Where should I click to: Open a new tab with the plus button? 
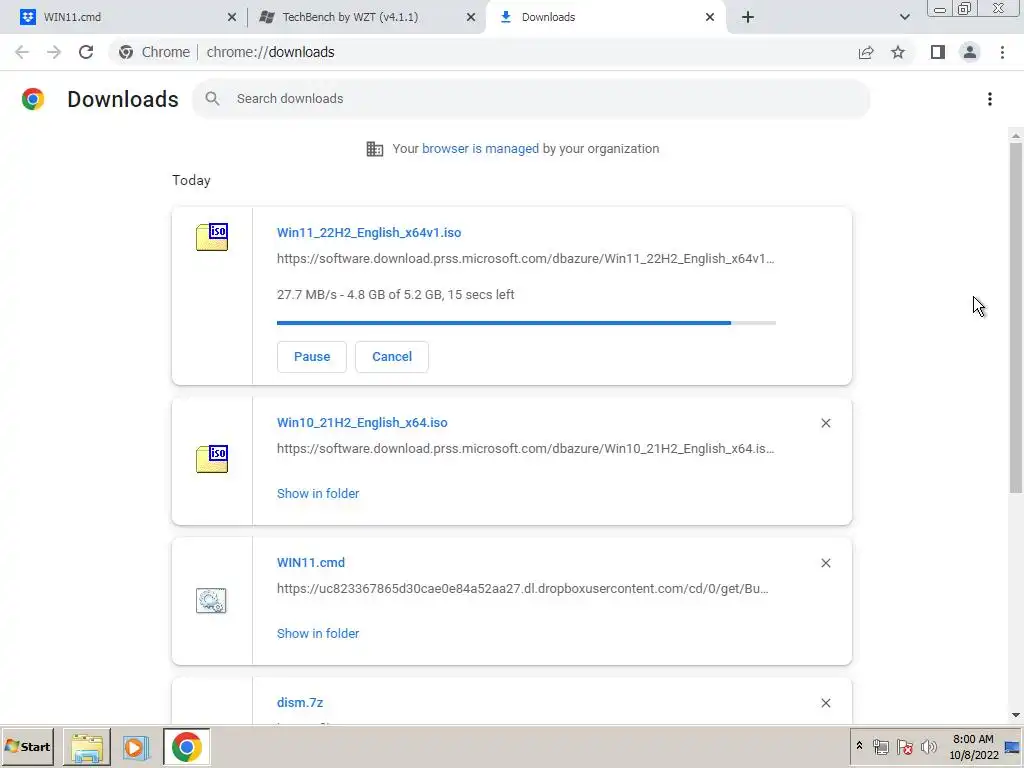[x=748, y=17]
